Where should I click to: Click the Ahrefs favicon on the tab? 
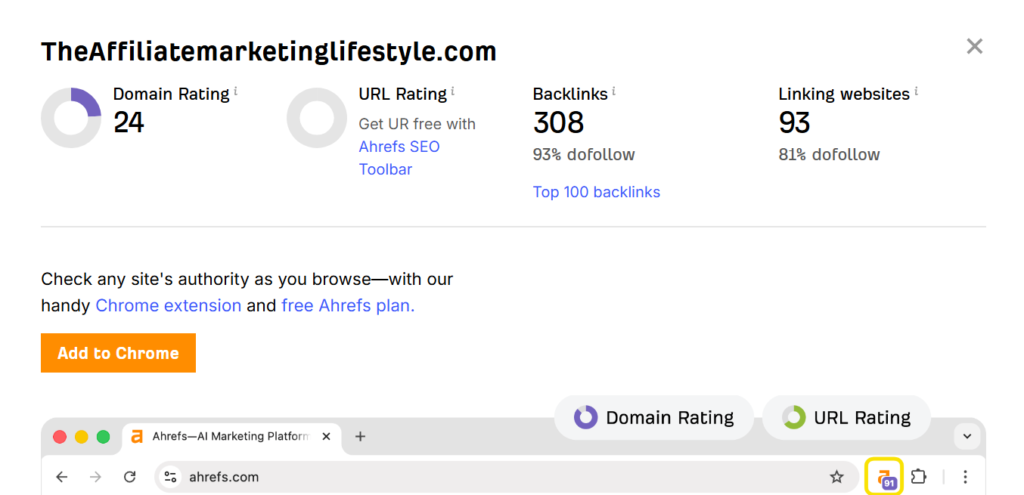click(x=137, y=436)
